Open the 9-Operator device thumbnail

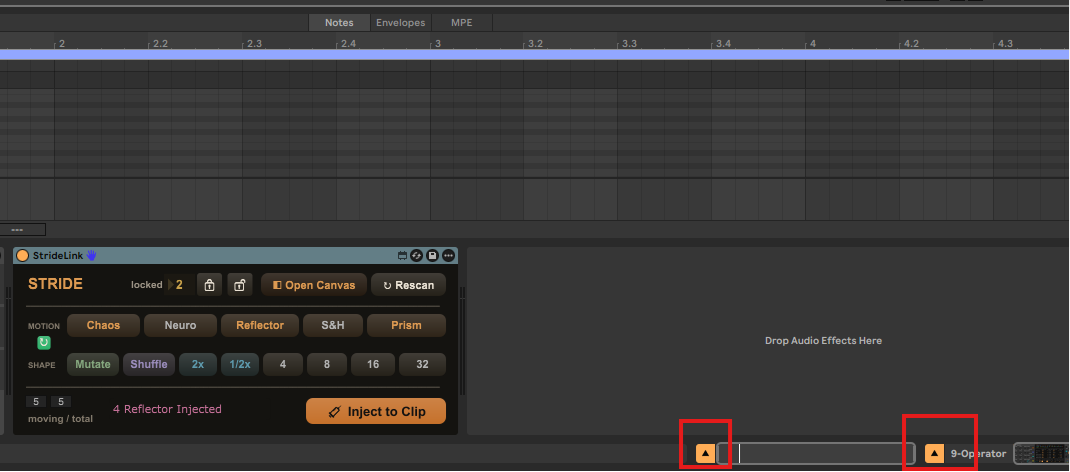[x=1040, y=454]
